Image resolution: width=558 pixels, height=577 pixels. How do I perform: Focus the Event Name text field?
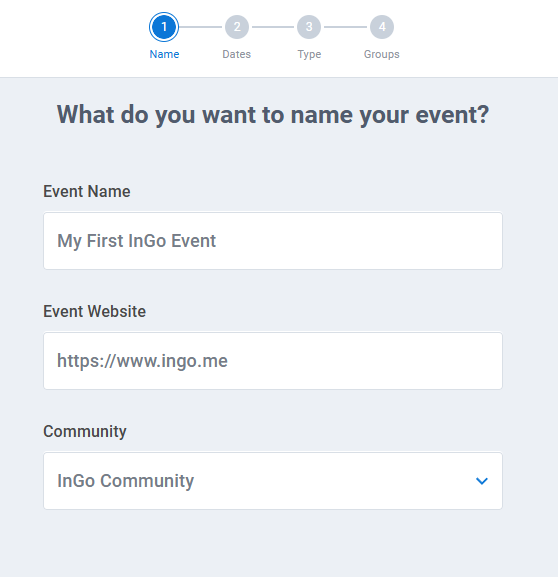pos(273,241)
